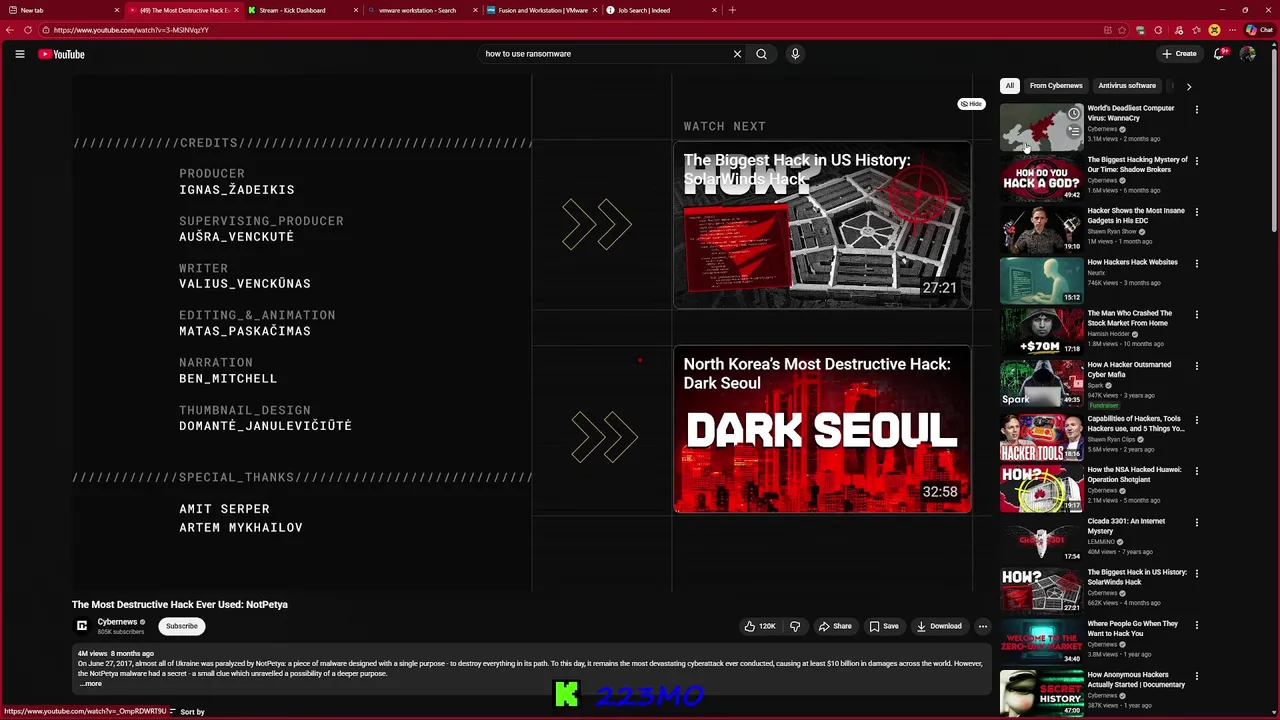Screen dimensions: 1280x720
Task: Open a new browser tab with plus
Action: coord(732,10)
